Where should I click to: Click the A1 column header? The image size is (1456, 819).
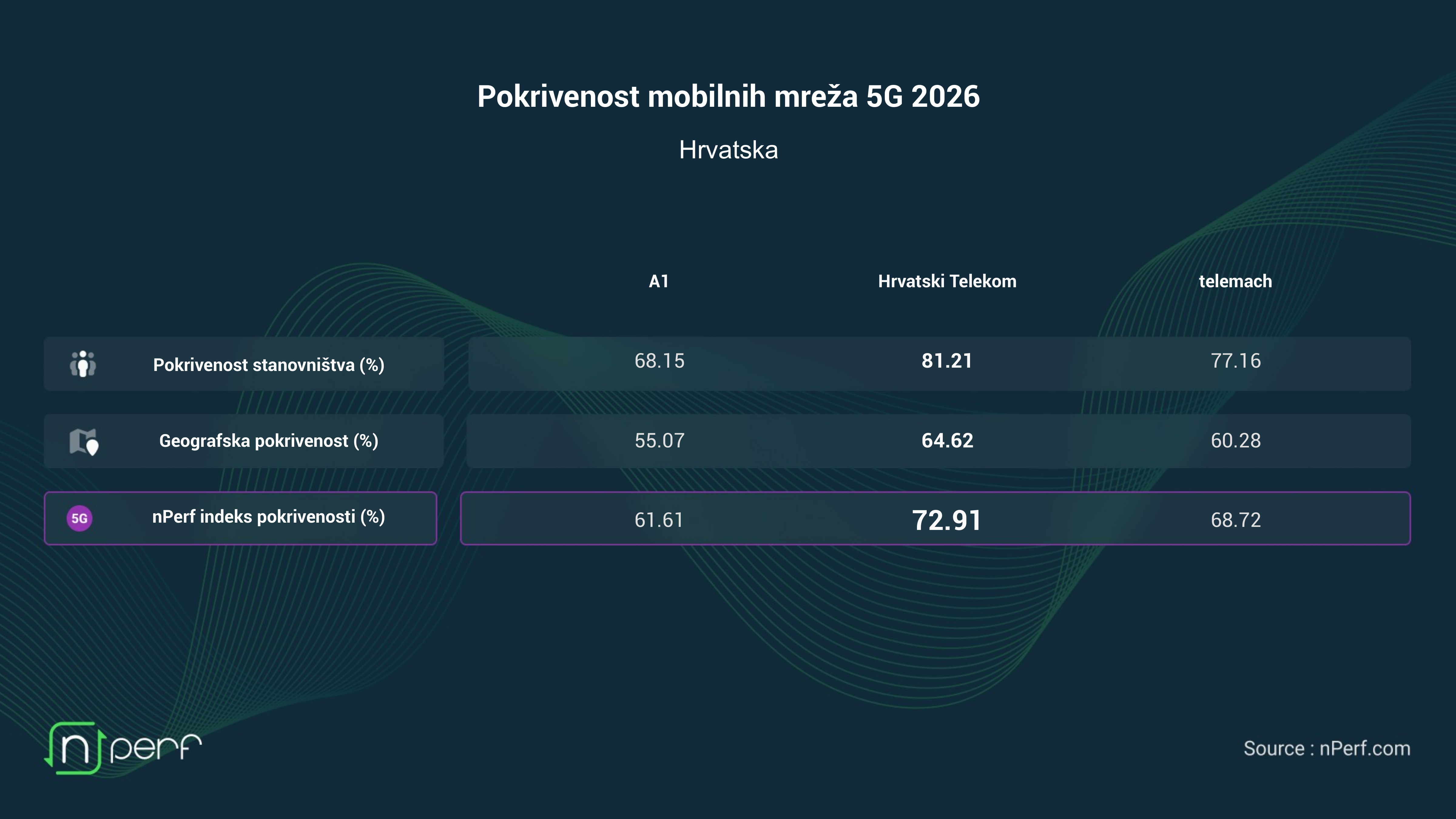pyautogui.click(x=659, y=281)
